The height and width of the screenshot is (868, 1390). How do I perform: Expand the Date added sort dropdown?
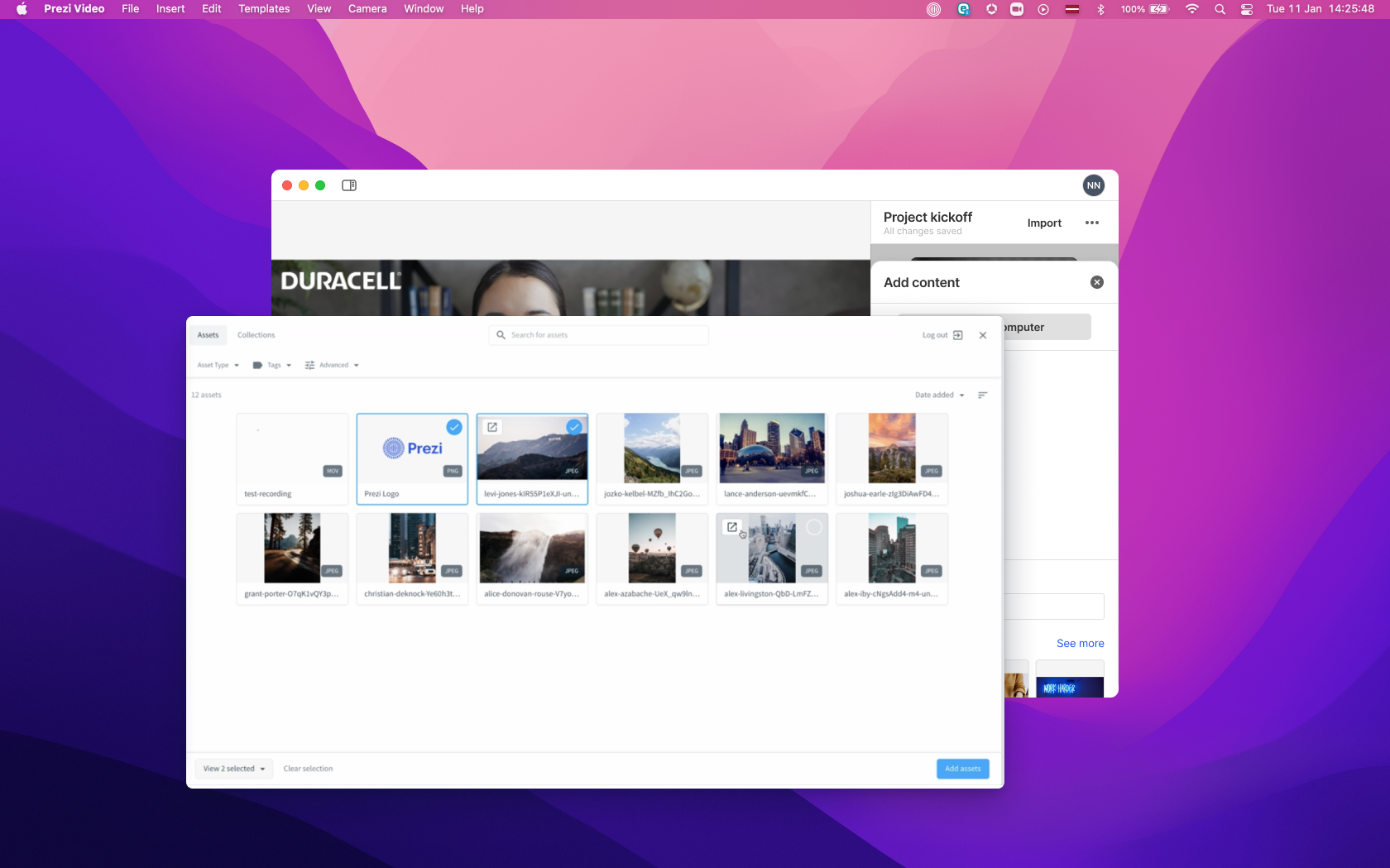940,396
